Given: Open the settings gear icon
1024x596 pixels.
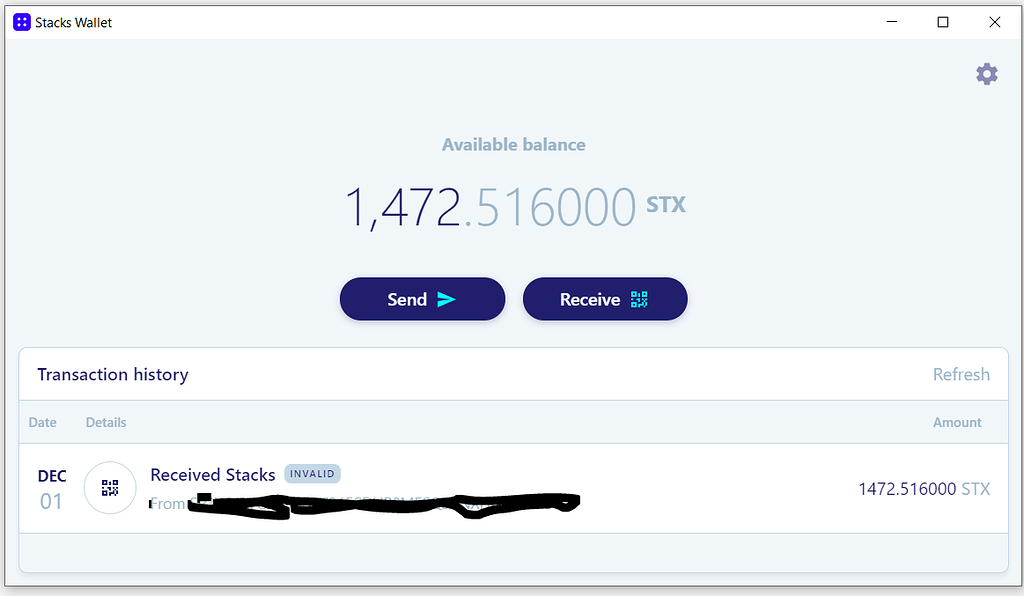Looking at the screenshot, I should pos(987,74).
